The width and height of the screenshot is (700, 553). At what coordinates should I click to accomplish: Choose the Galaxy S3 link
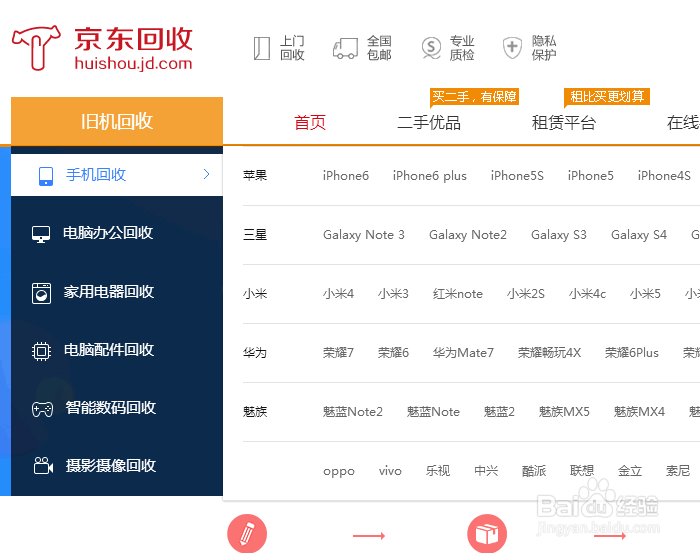[x=558, y=235]
